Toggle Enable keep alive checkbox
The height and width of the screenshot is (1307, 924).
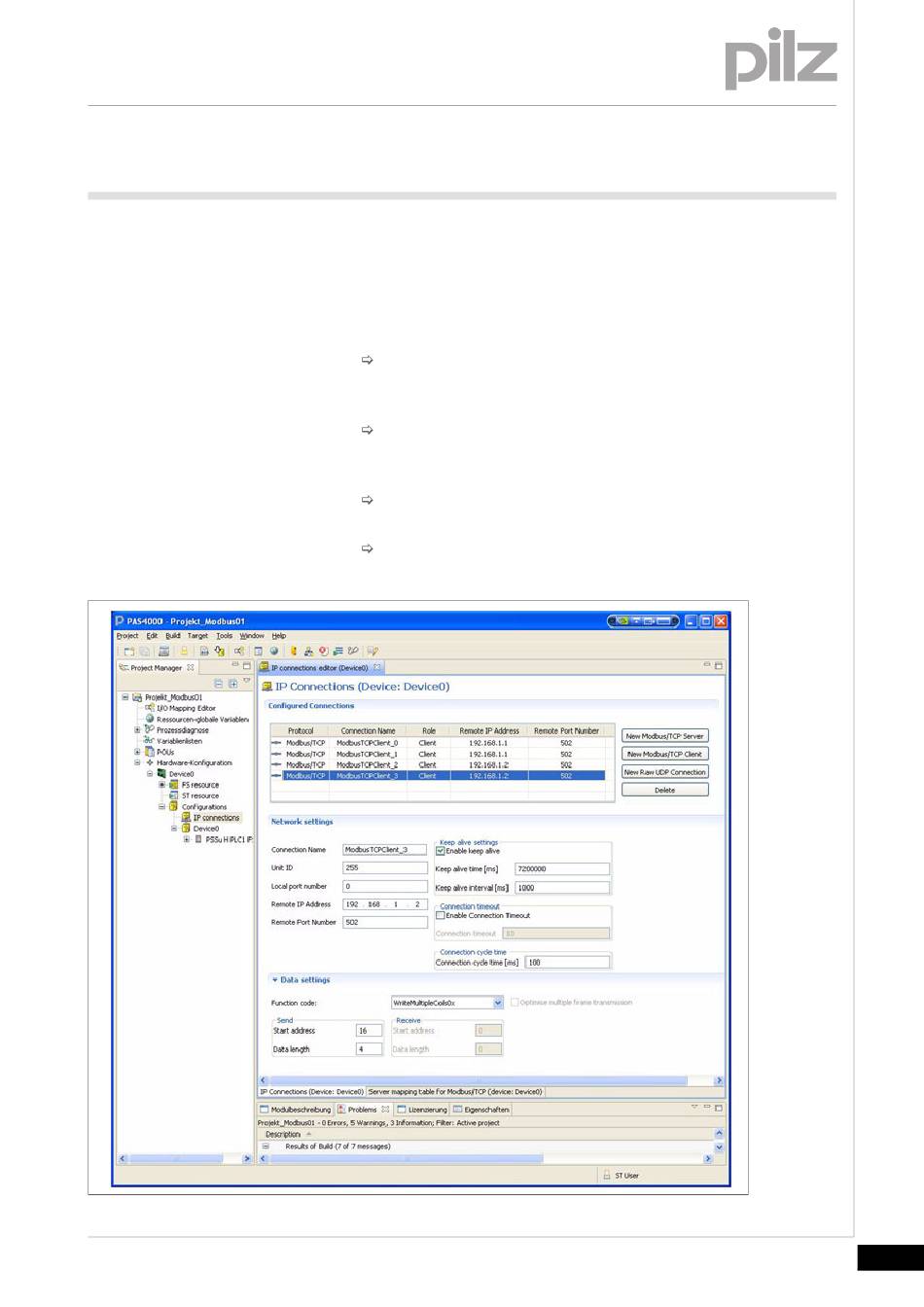click(441, 851)
